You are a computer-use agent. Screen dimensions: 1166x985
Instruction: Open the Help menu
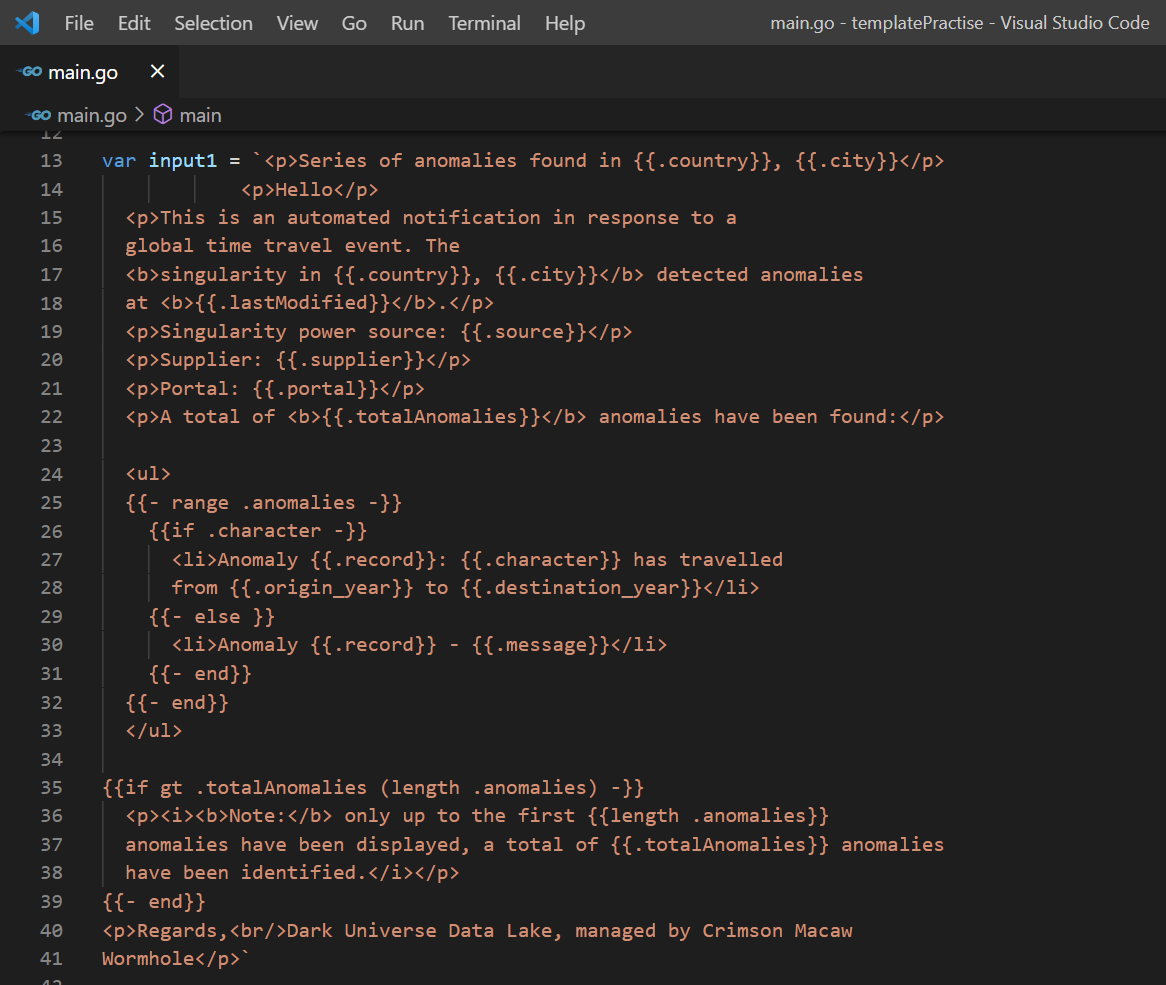pos(564,22)
